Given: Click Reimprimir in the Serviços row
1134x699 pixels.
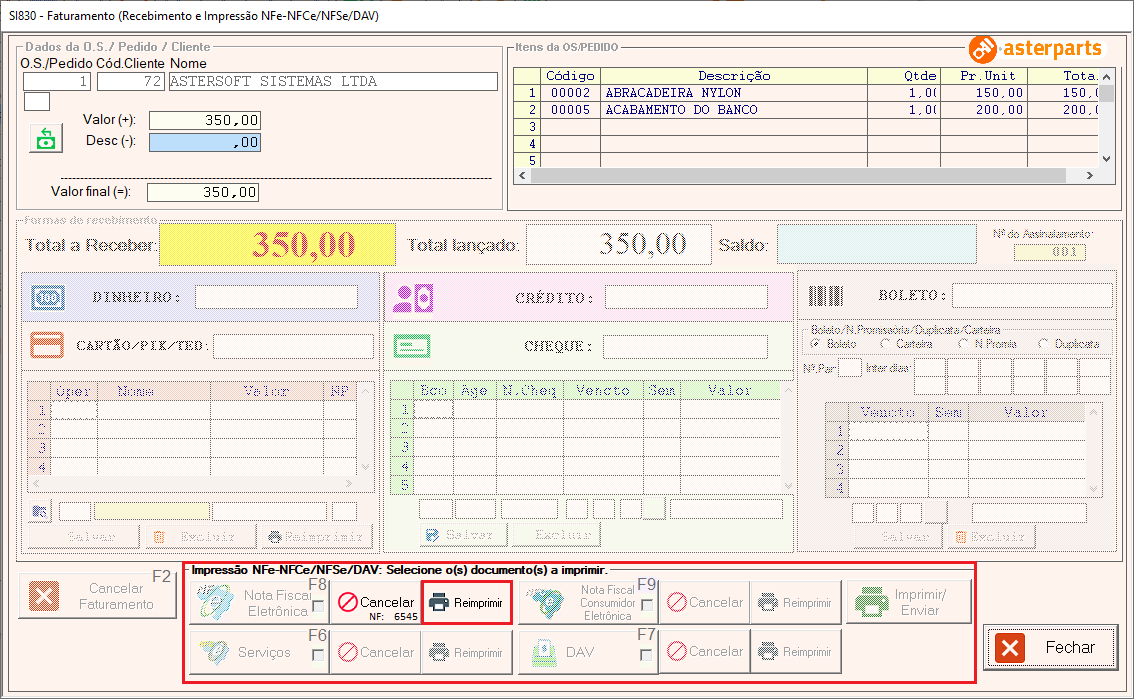Looking at the screenshot, I should pos(466,652).
